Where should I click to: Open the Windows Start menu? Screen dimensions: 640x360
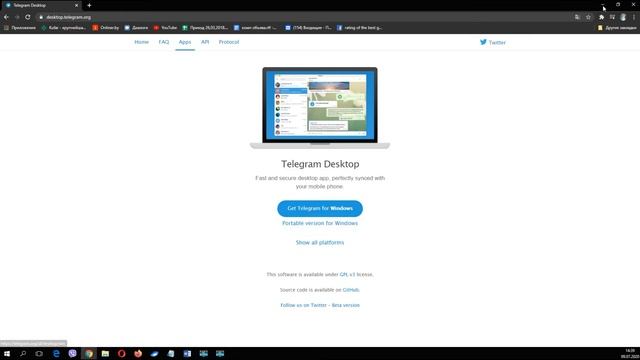pos(7,353)
